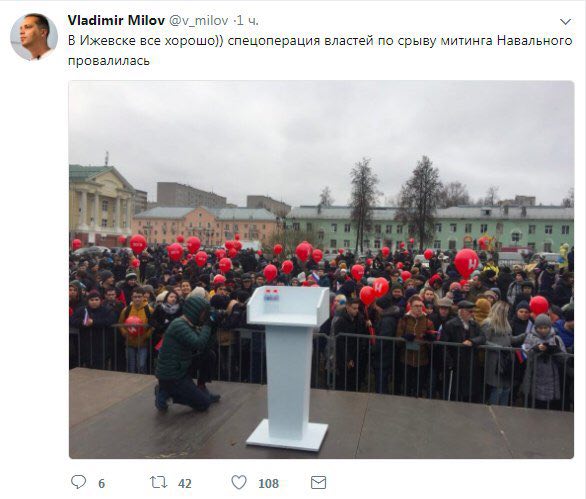
Task: Click the kneeling photographer in the photo
Action: (185, 353)
